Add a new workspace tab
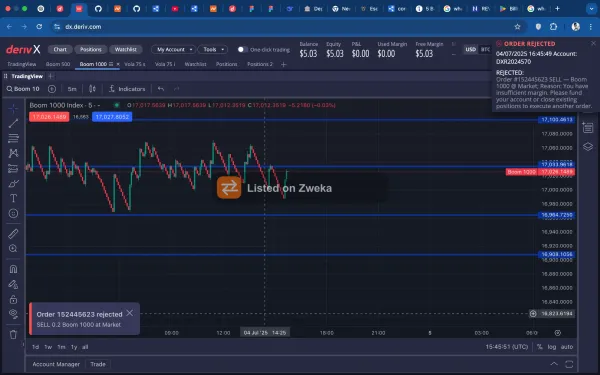This screenshot has width=600, height=375. pyautogui.click(x=284, y=64)
